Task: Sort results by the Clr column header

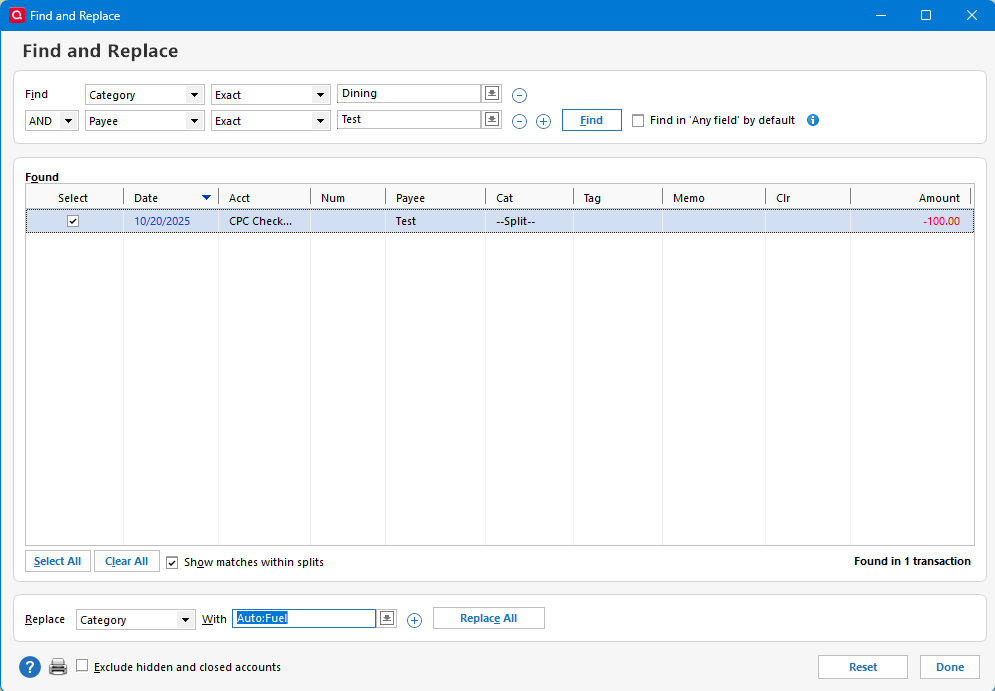Action: point(808,198)
